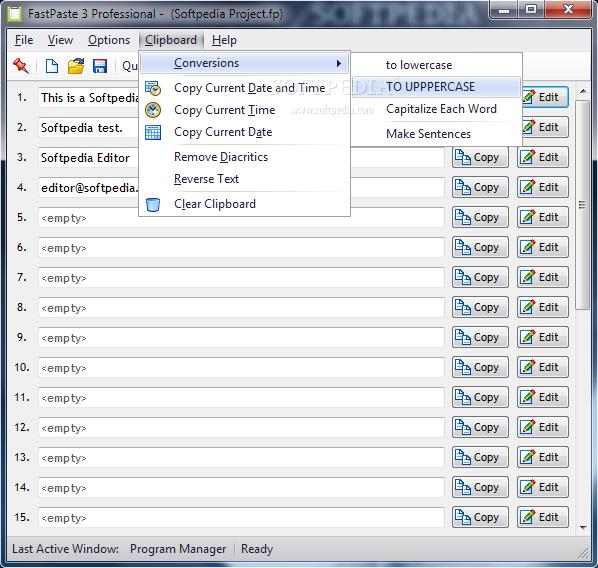598x568 pixels.
Task: Select Copy Current Date and Time
Action: tap(244, 88)
